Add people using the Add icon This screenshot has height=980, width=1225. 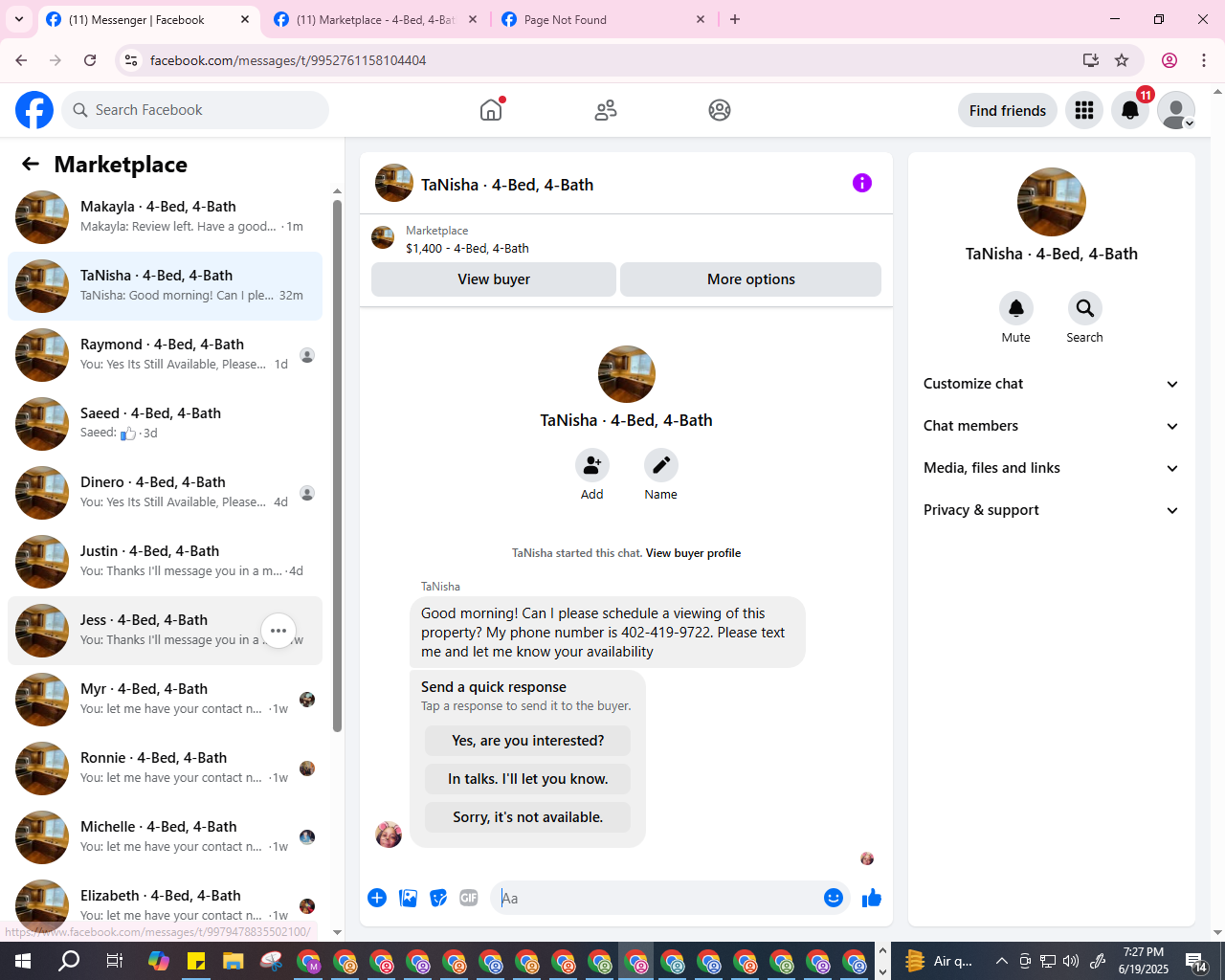click(x=592, y=465)
